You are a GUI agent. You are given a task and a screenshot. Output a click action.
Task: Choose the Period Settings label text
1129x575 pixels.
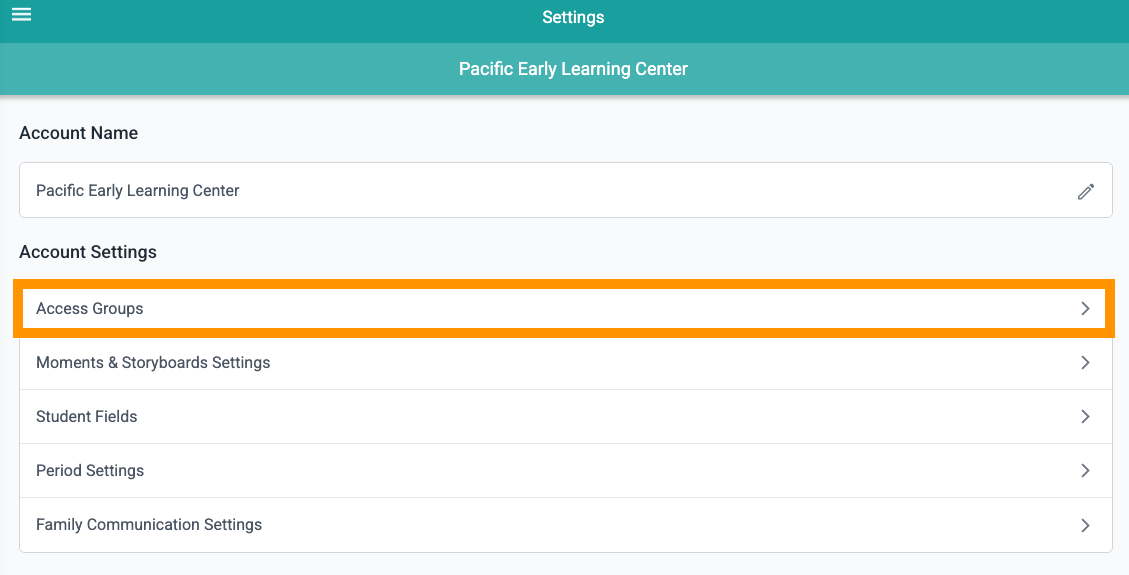click(x=90, y=471)
